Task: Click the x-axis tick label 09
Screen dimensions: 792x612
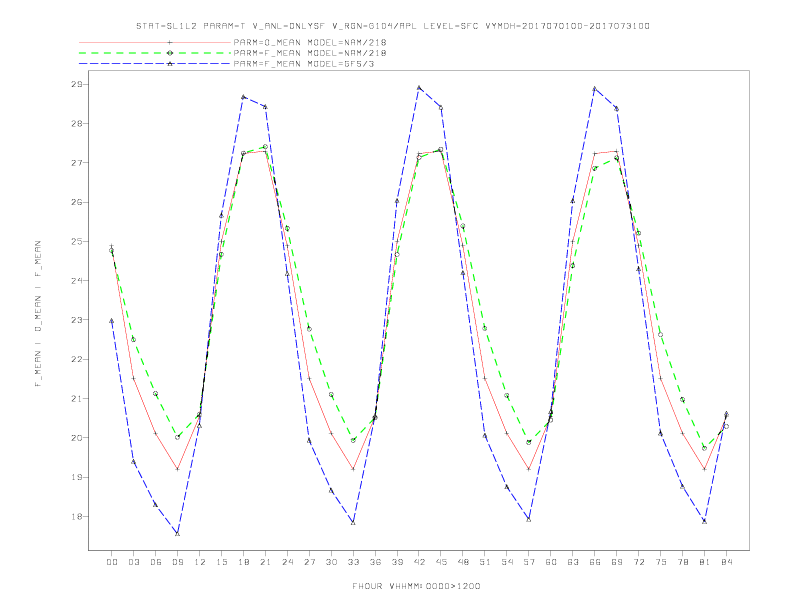Action: point(177,562)
